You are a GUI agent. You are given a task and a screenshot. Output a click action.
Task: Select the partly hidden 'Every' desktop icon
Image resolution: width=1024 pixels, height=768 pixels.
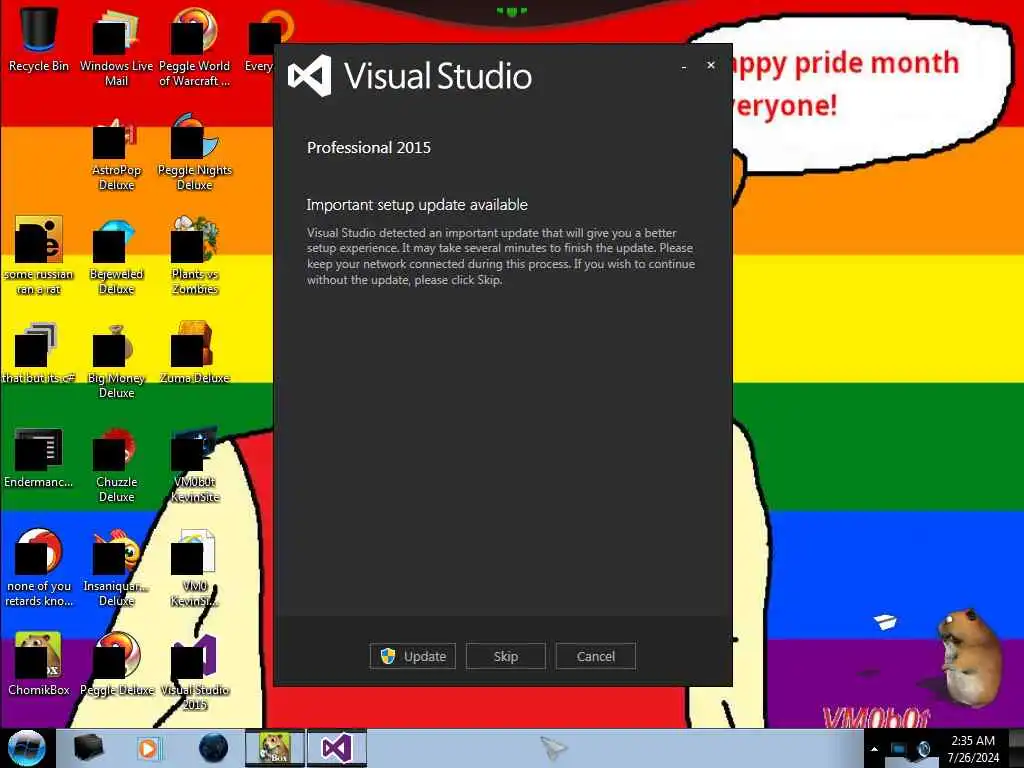tap(261, 39)
